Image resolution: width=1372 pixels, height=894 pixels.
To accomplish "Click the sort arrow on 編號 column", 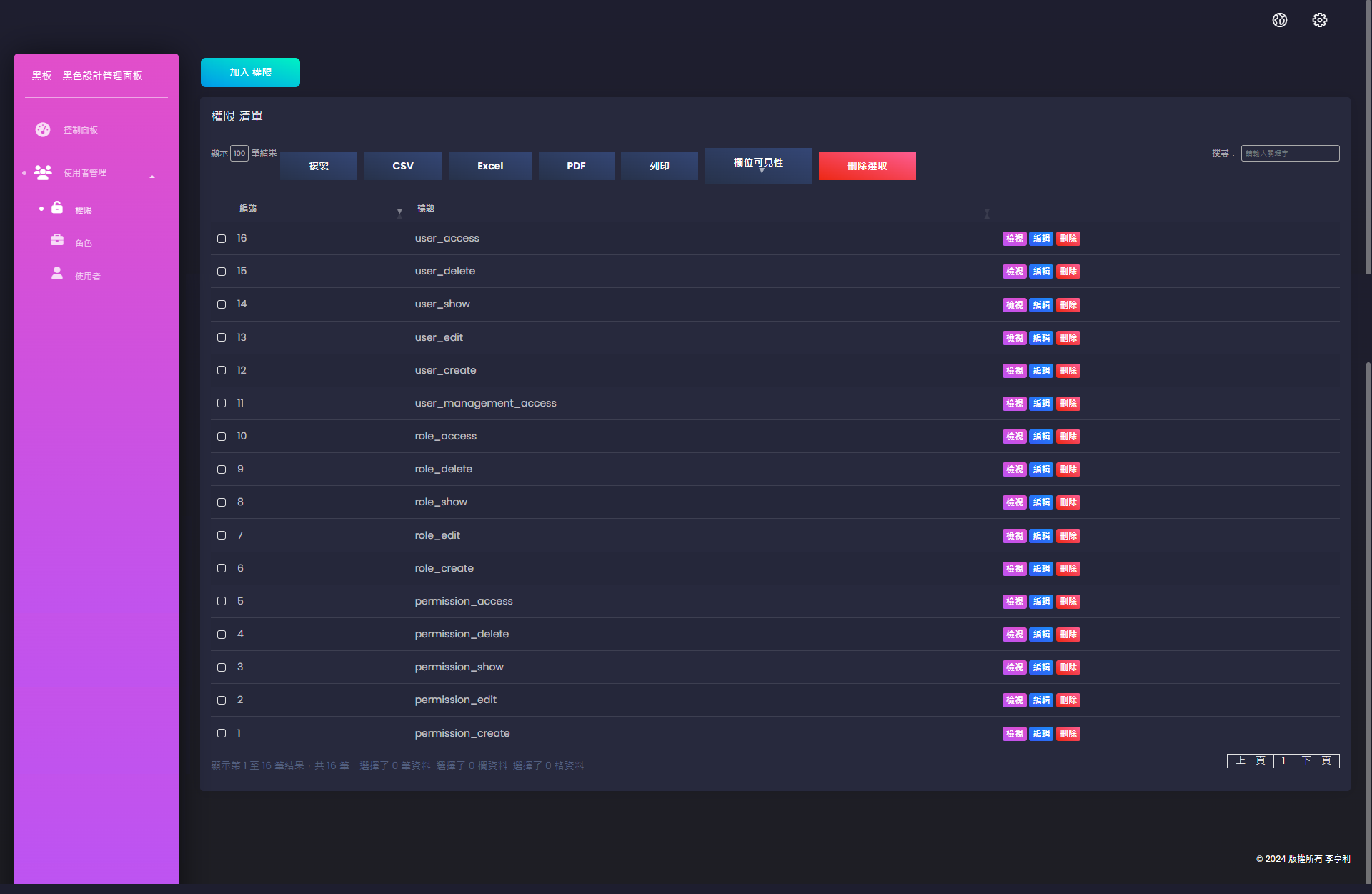I will tap(399, 212).
